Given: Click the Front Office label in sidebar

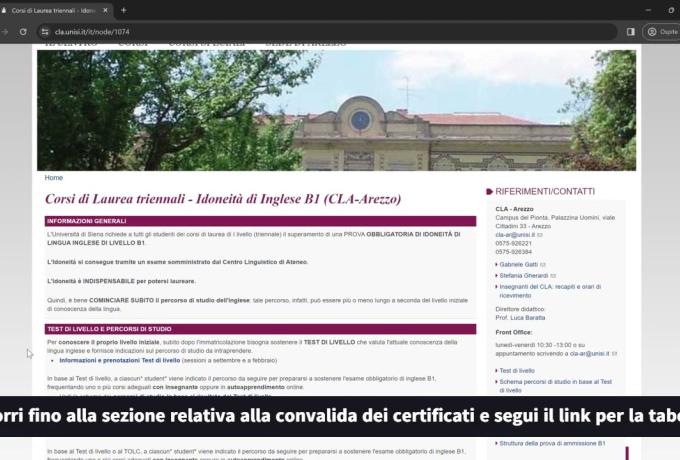Looking at the screenshot, I should pyautogui.click(x=513, y=332).
